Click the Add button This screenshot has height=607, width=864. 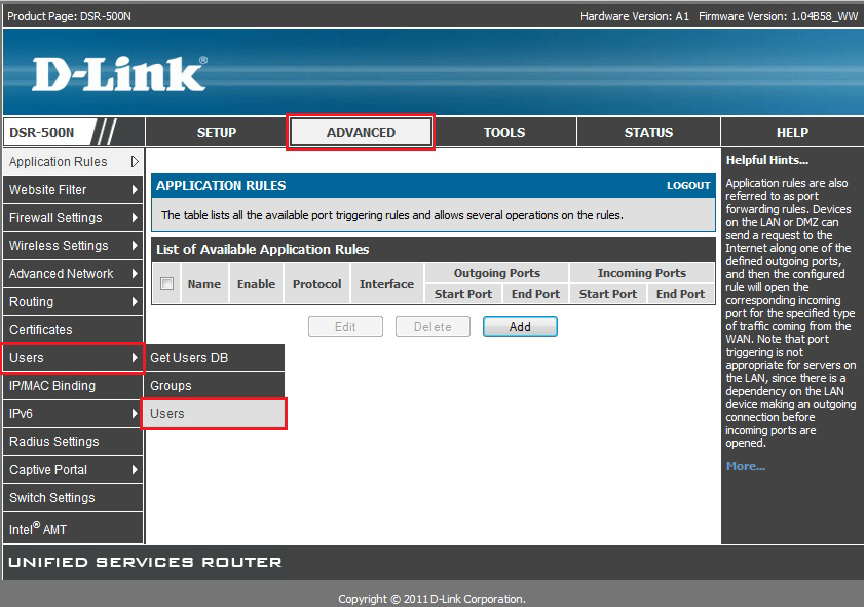point(520,327)
